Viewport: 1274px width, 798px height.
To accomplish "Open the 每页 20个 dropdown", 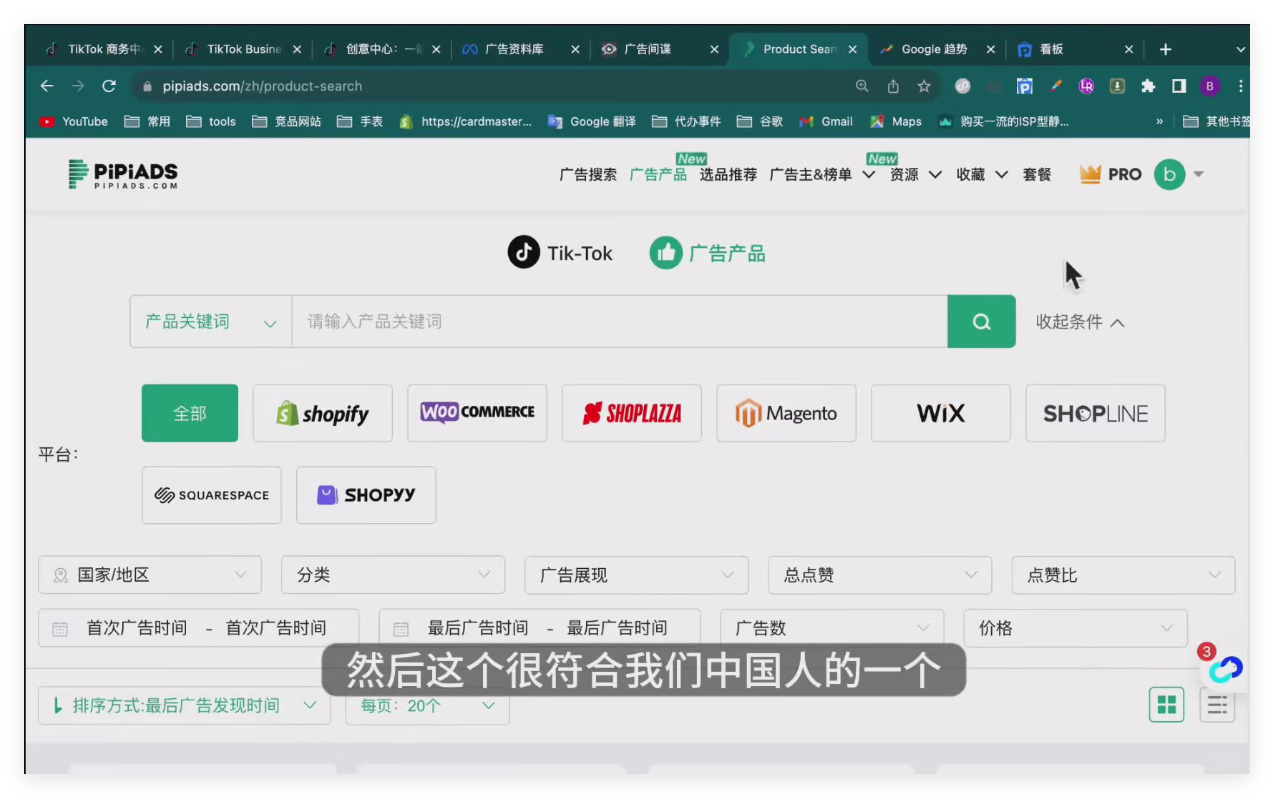I will click(427, 705).
